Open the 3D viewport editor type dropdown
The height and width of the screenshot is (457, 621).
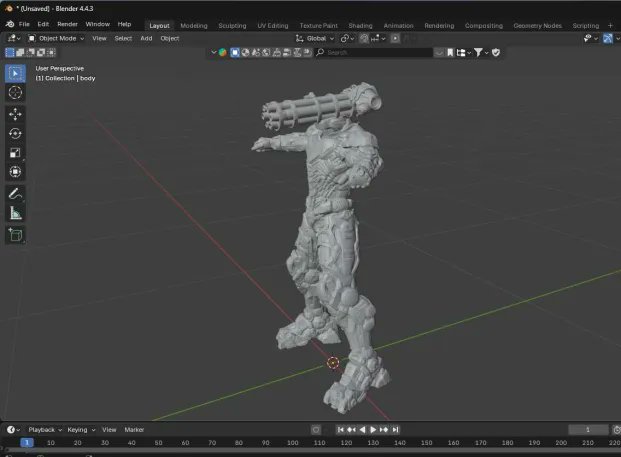(14, 38)
